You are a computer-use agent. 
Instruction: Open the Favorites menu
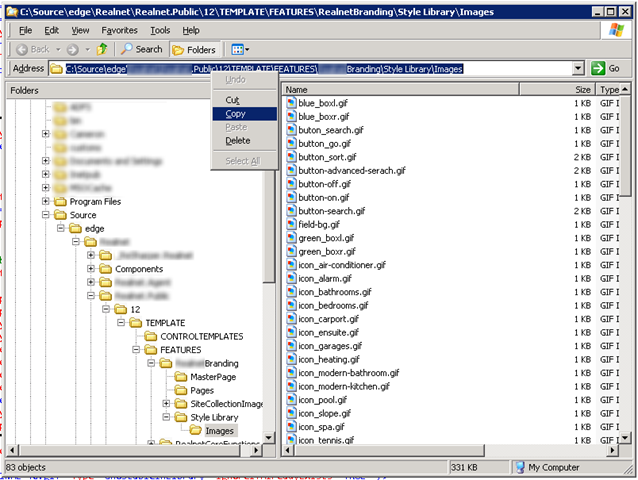click(119, 31)
